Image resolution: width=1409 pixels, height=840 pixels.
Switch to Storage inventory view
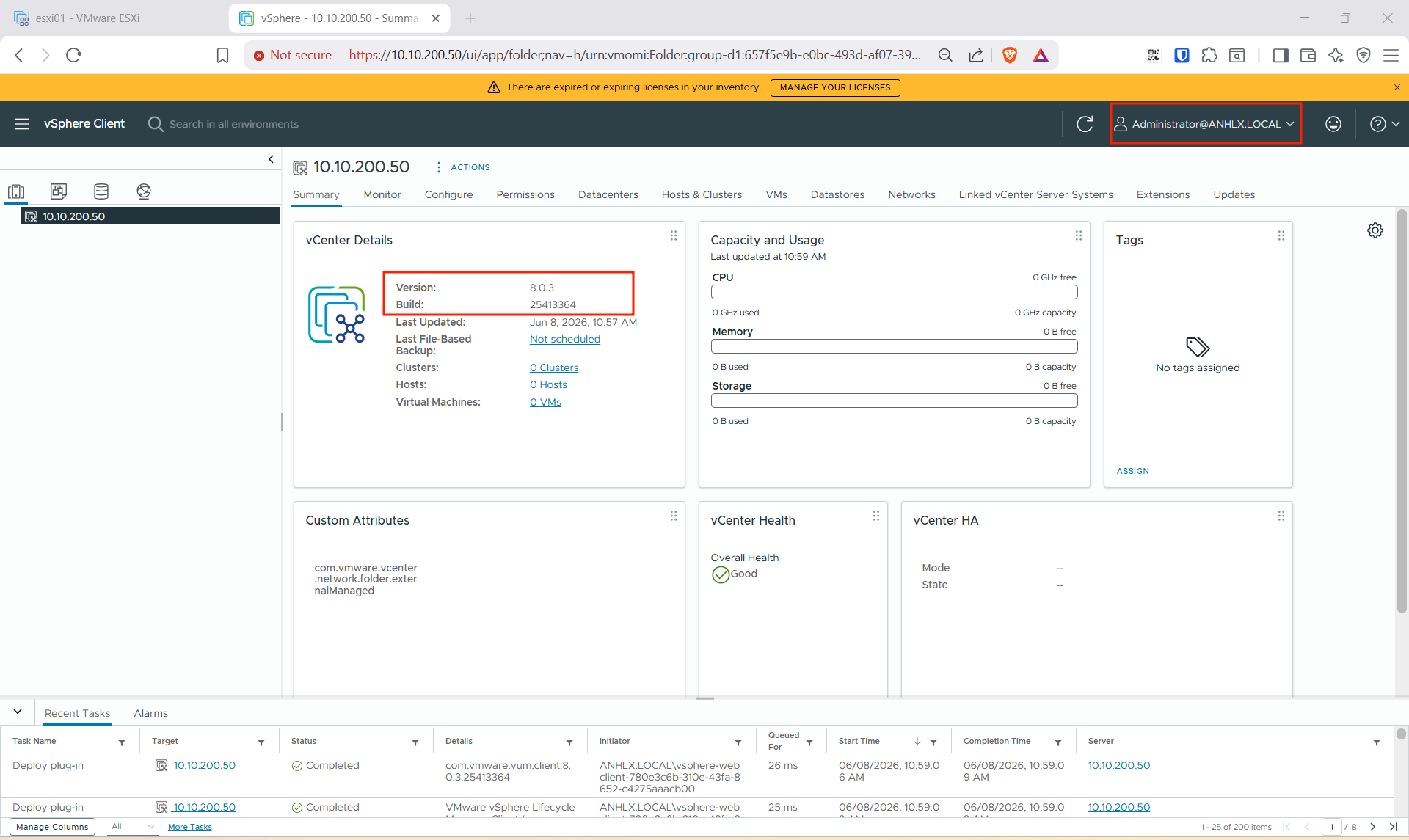point(101,191)
